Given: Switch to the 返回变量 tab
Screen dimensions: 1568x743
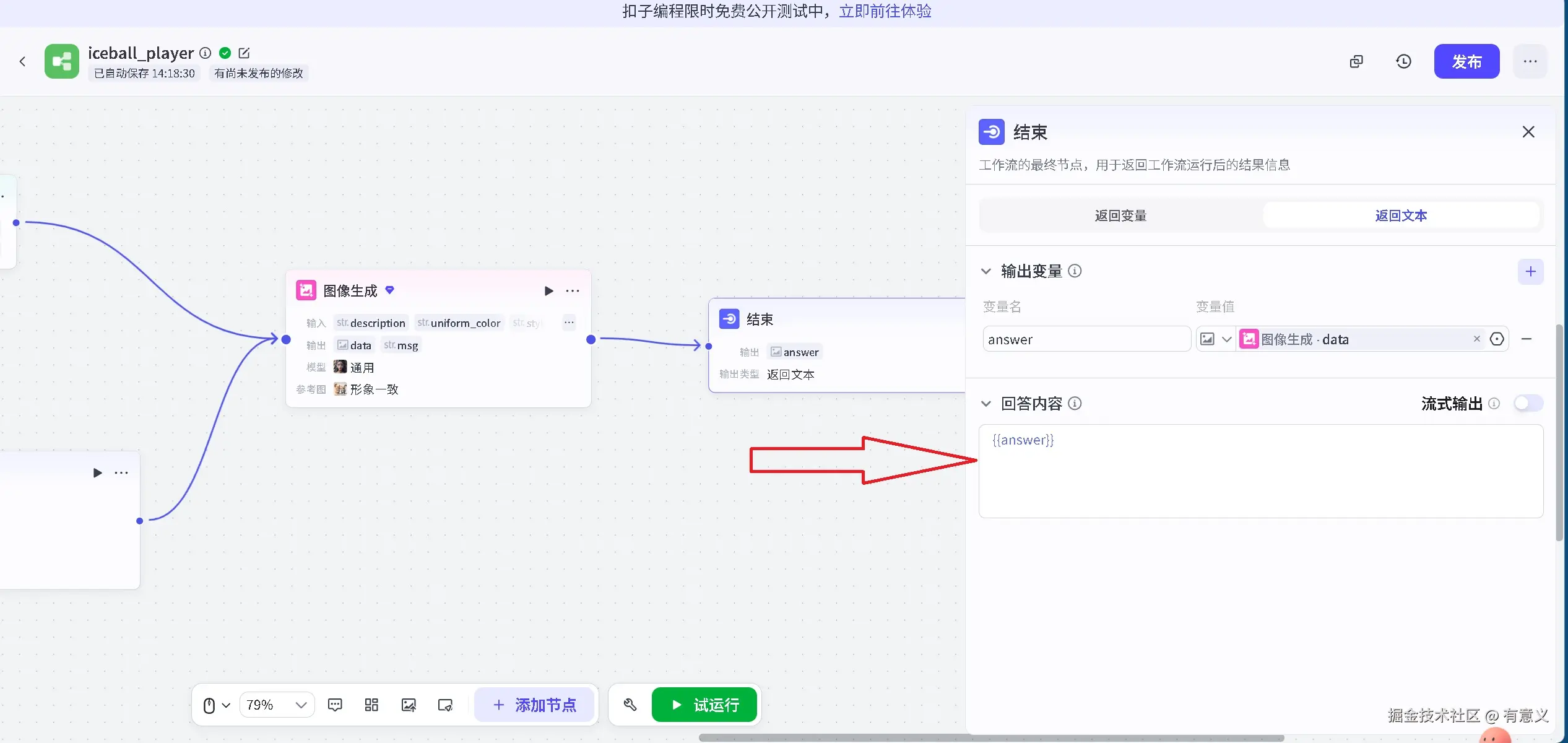Looking at the screenshot, I should [1120, 215].
